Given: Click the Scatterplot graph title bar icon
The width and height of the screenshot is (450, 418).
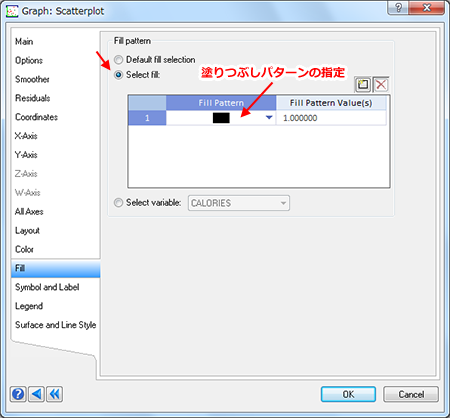Looking at the screenshot, I should click(x=12, y=11).
